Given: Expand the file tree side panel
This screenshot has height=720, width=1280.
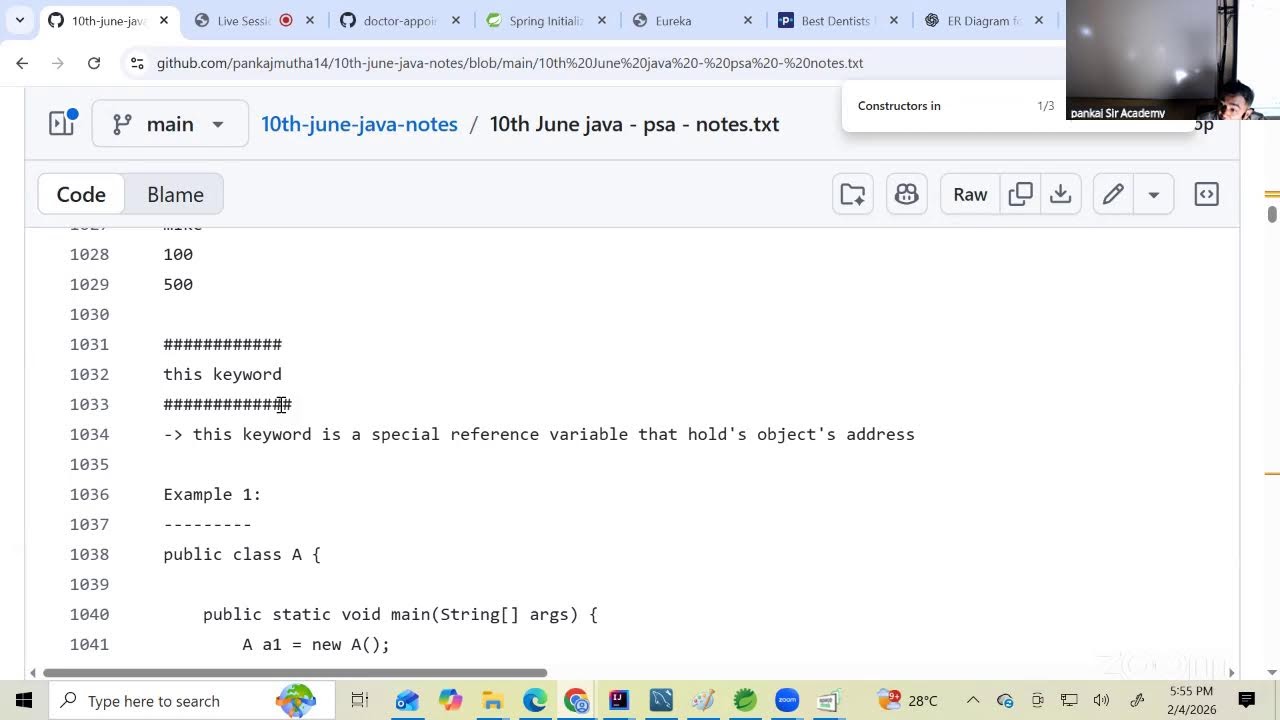Looking at the screenshot, I should tap(62, 124).
